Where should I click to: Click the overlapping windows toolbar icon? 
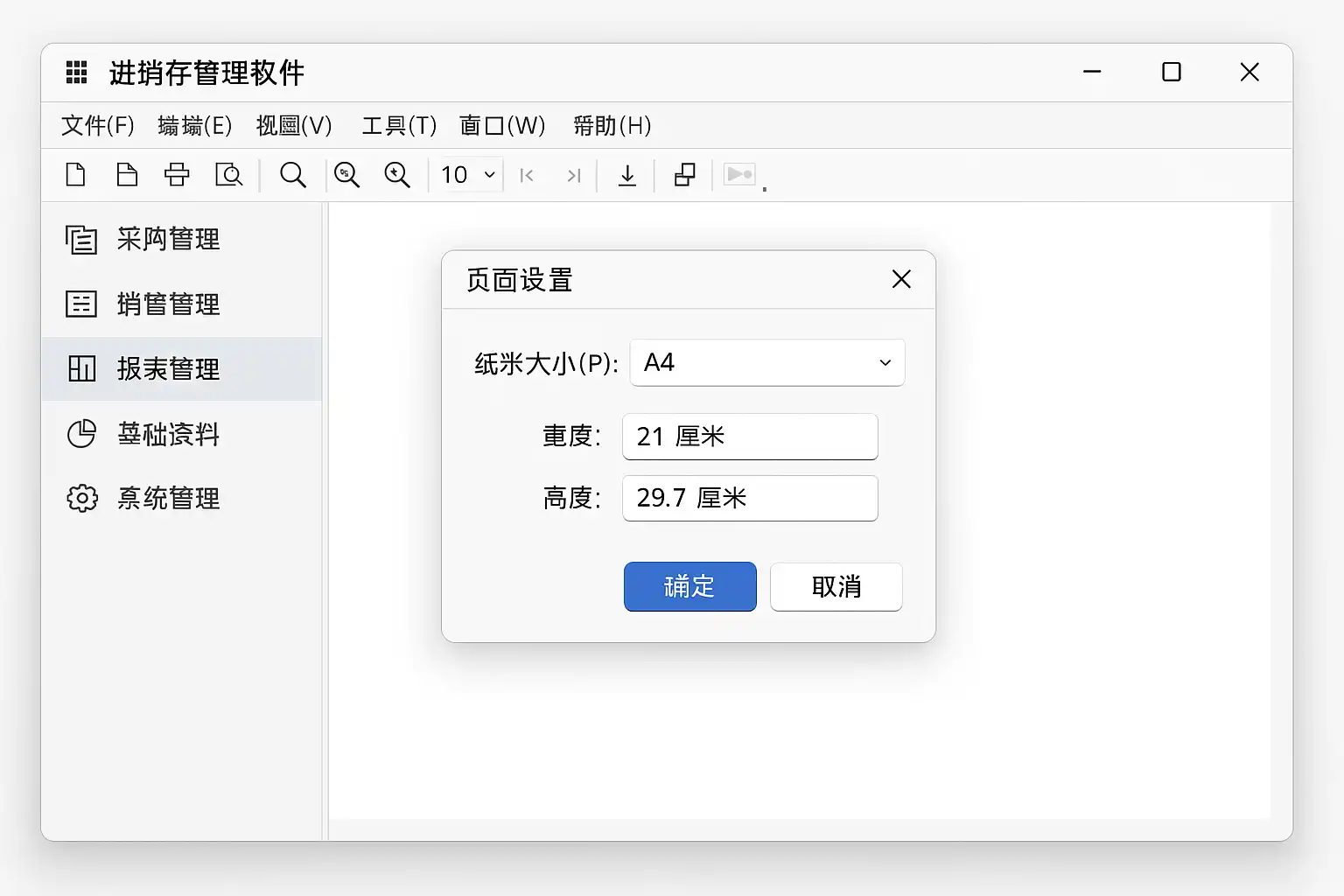[x=685, y=175]
